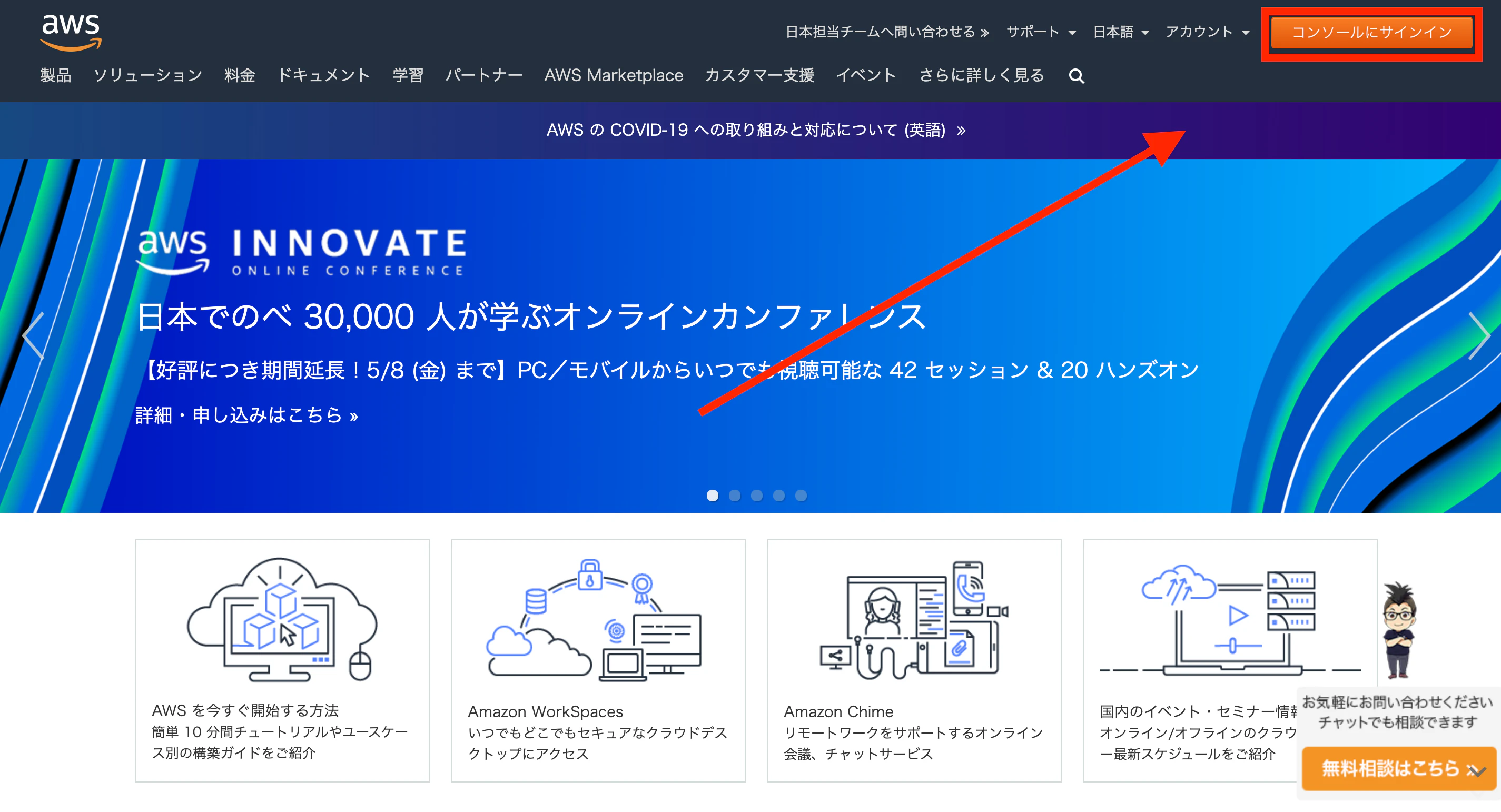
Task: Click the Amazon WorkSpaces illustration
Action: coord(594,620)
